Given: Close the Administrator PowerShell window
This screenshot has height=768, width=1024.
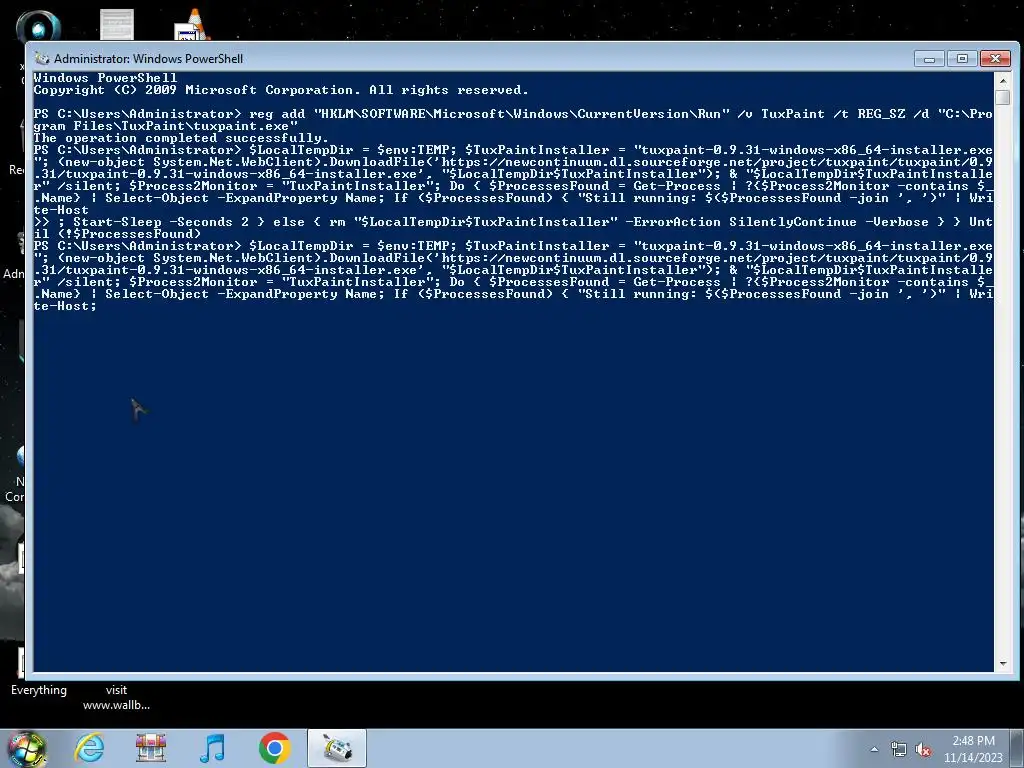Looking at the screenshot, I should (995, 59).
